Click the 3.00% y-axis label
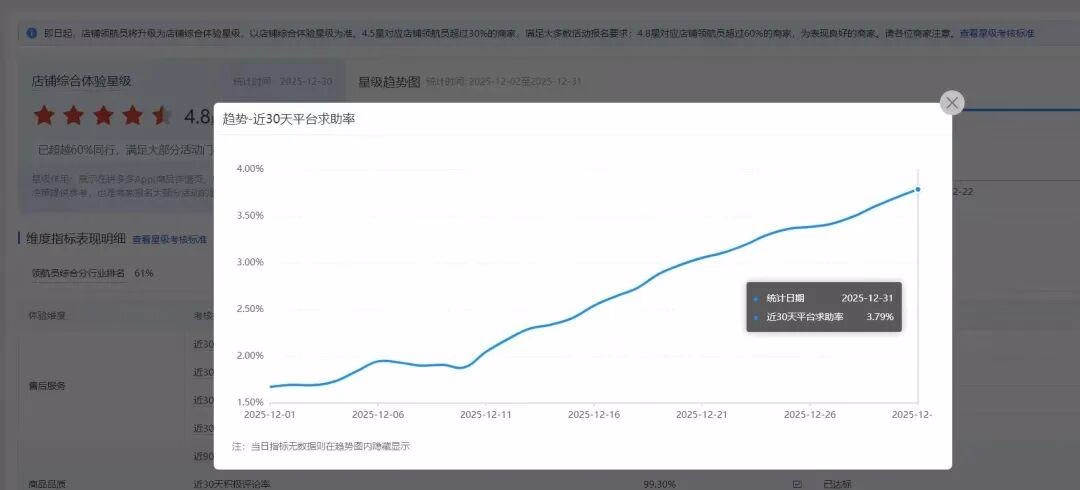This screenshot has height=490, width=1080. click(x=250, y=262)
